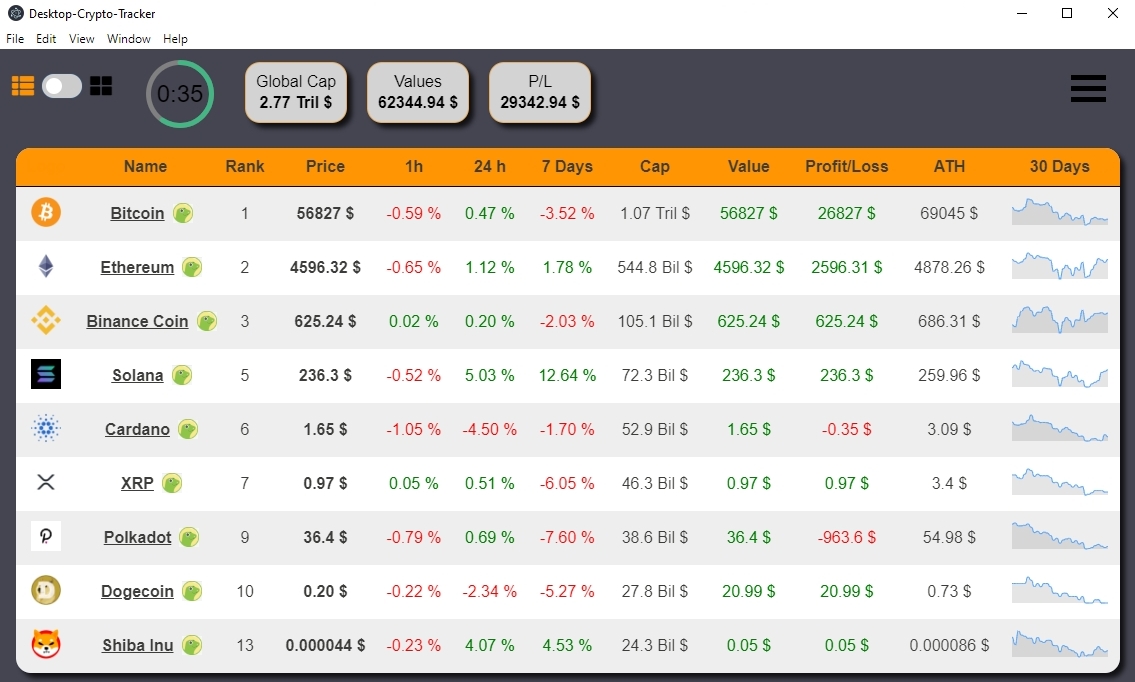Viewport: 1135px width, 682px height.
Task: Click Bitcoin price 56827 $
Action: click(325, 214)
